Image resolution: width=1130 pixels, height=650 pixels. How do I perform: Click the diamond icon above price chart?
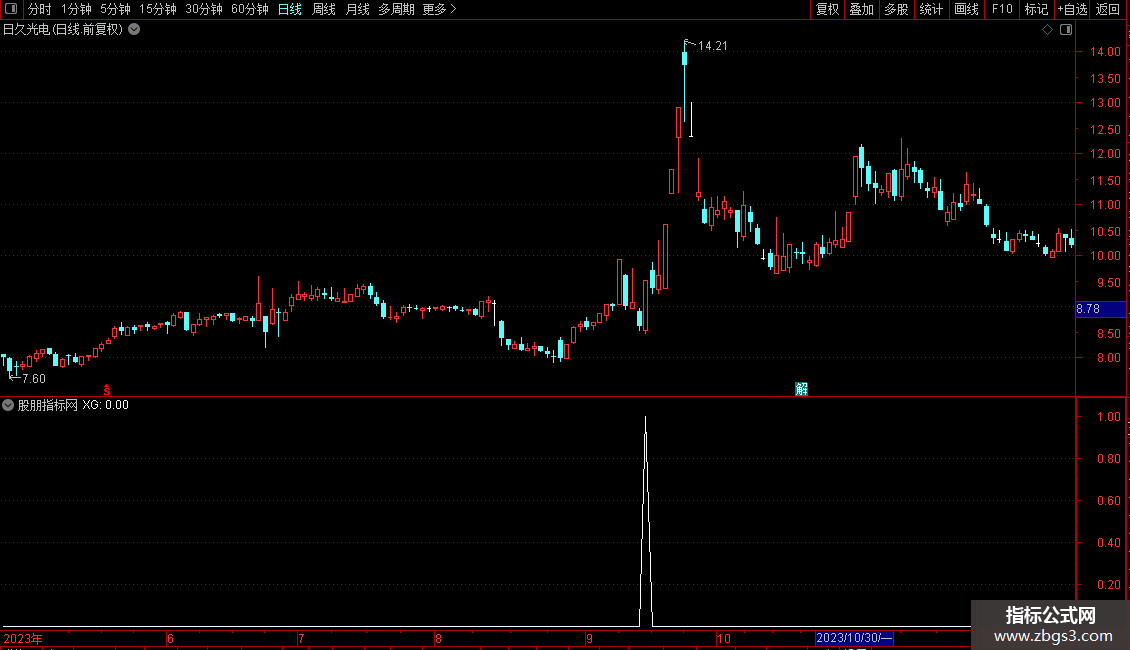[x=1048, y=30]
